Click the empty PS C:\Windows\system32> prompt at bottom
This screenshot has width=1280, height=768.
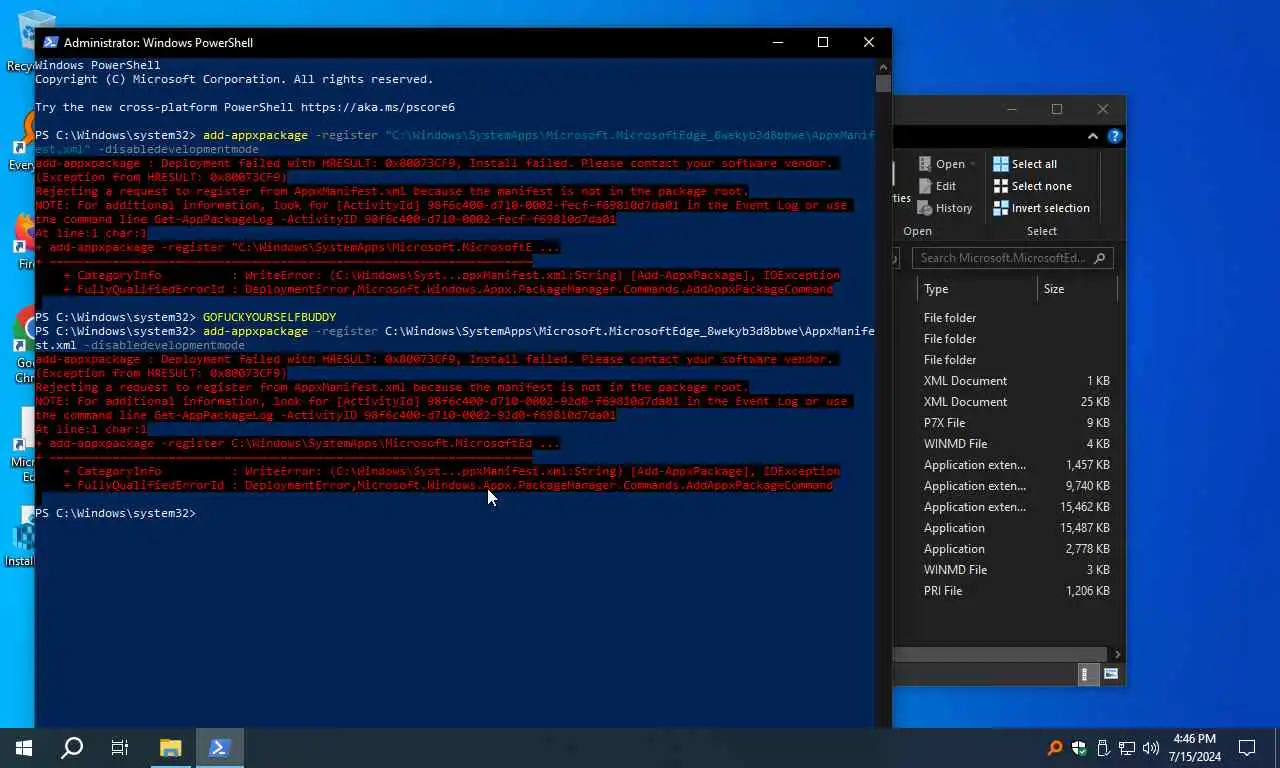pyautogui.click(x=115, y=513)
